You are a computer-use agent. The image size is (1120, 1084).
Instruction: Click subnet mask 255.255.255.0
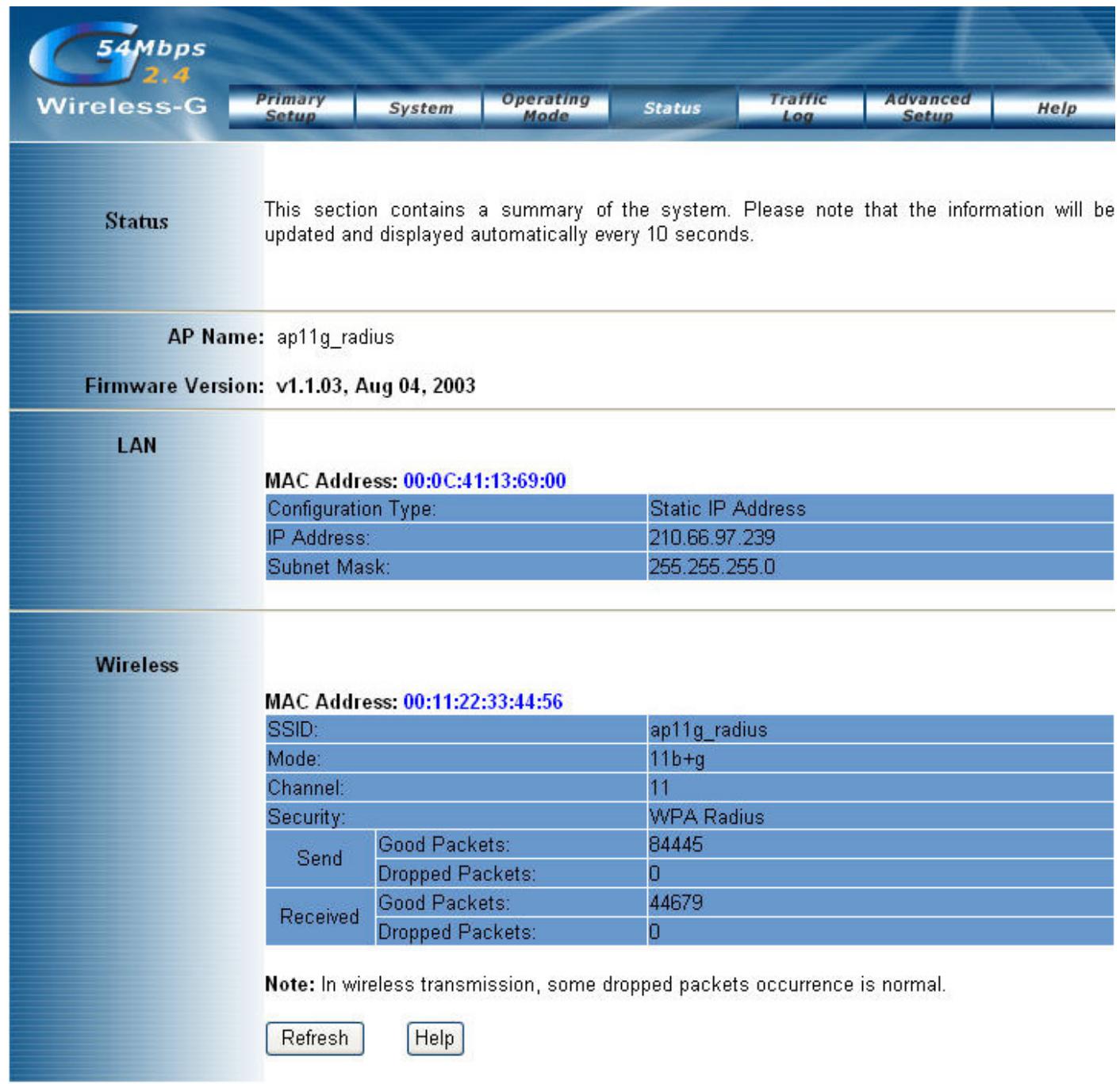pyautogui.click(x=880, y=567)
